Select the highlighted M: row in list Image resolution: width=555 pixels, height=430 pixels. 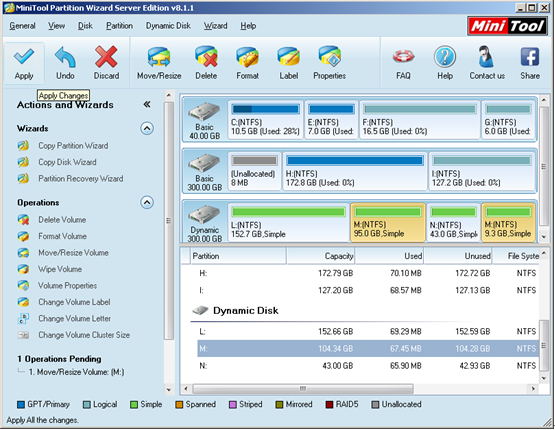(368, 349)
